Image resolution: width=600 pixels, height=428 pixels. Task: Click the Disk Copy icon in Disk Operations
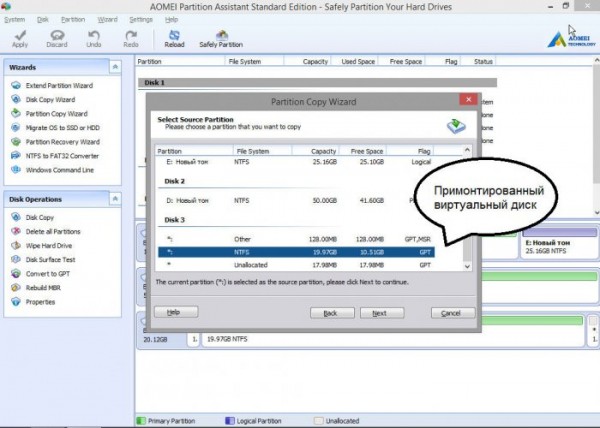click(16, 217)
